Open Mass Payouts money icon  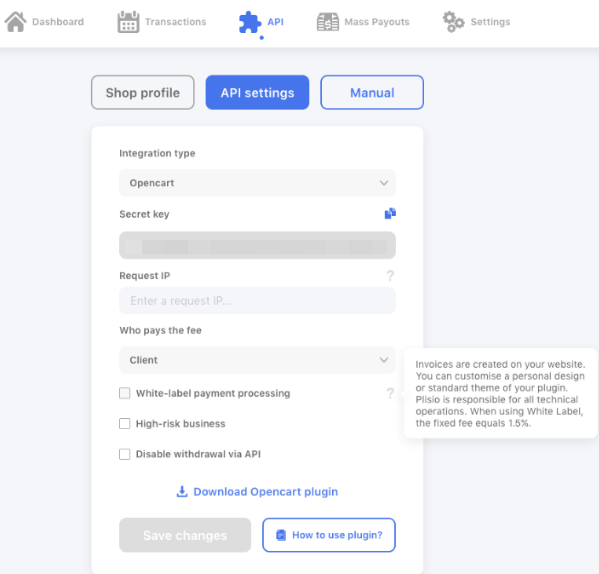click(328, 22)
